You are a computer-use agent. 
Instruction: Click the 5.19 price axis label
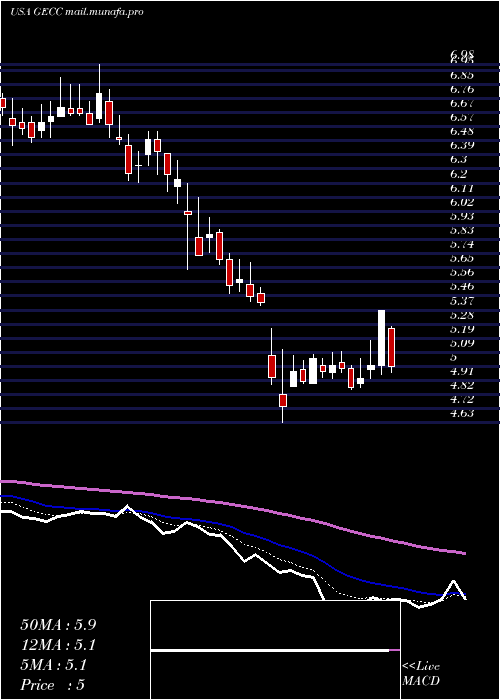point(462,329)
